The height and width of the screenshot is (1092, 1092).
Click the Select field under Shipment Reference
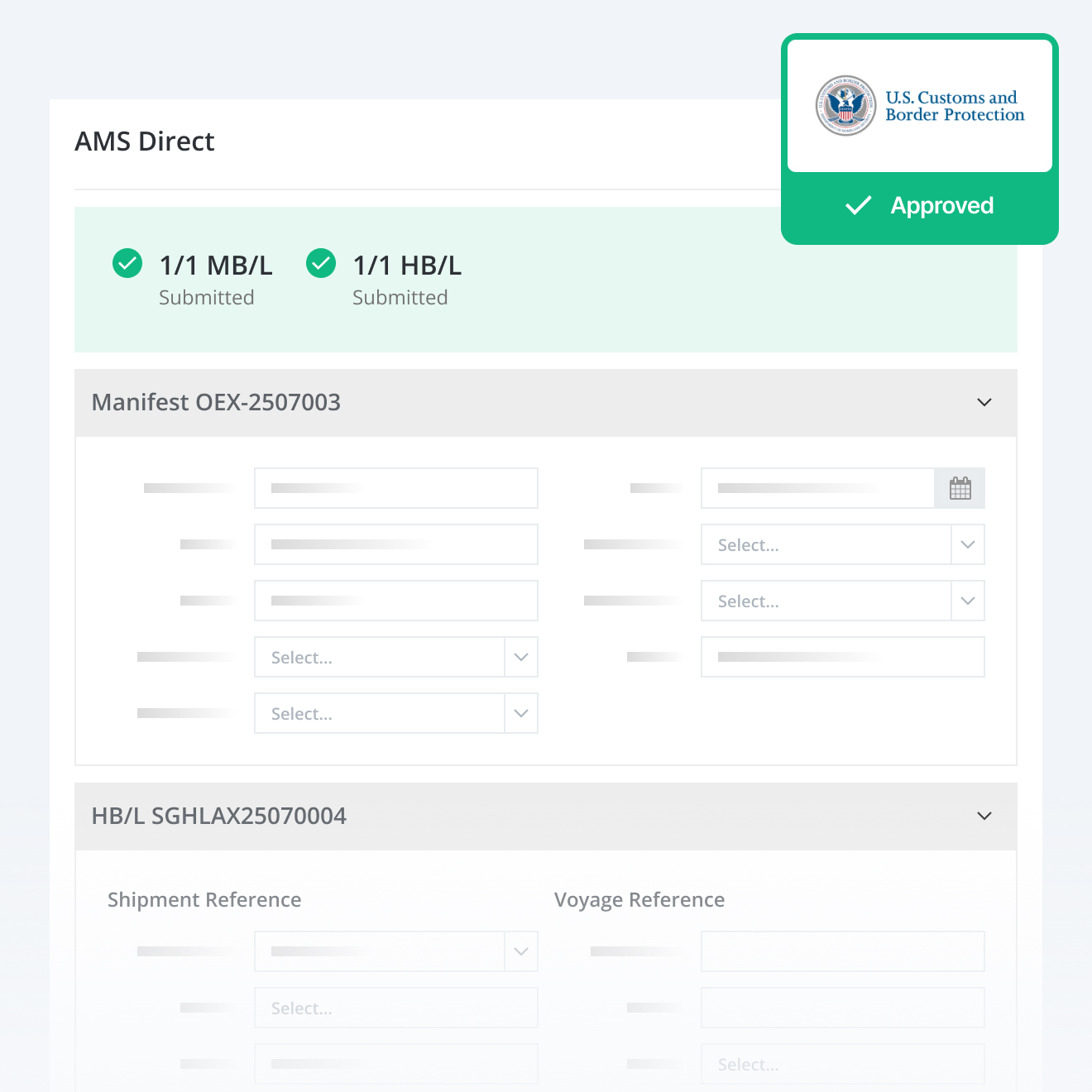click(395, 1008)
